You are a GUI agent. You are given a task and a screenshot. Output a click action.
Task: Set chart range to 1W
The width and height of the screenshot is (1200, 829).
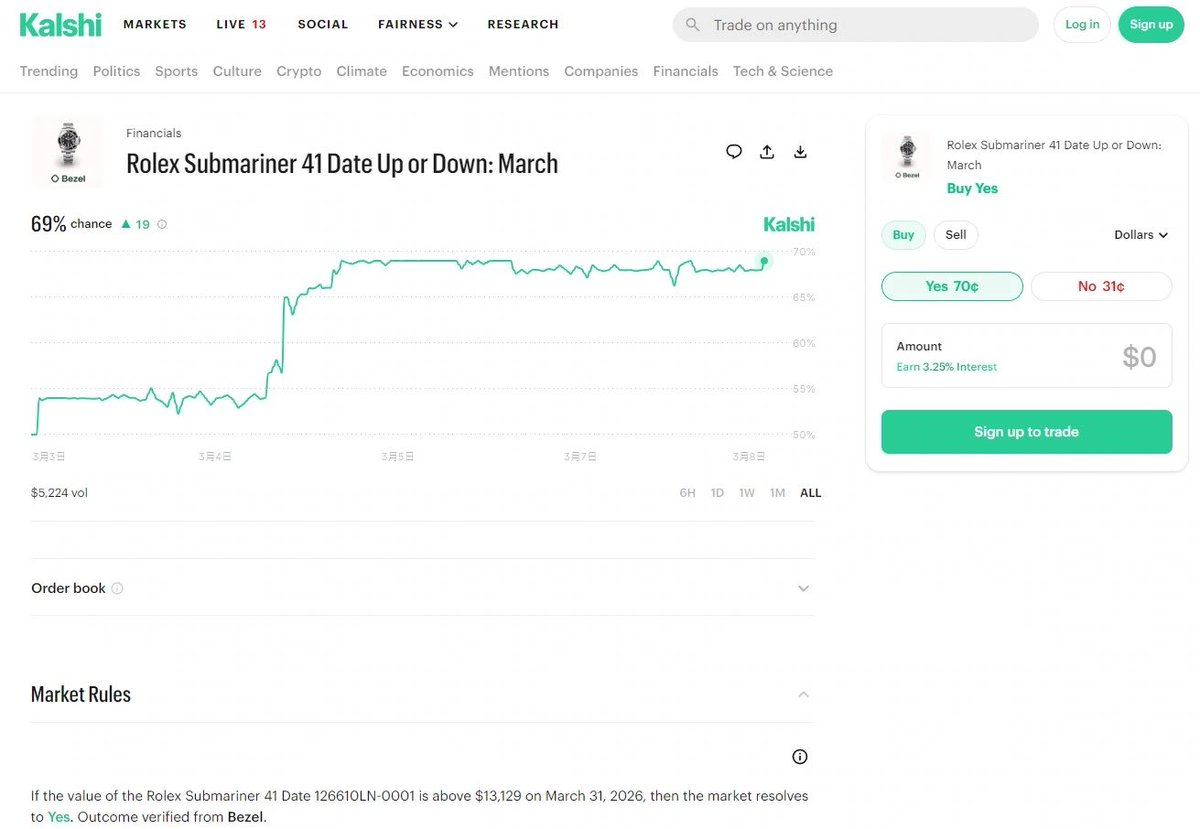click(747, 493)
